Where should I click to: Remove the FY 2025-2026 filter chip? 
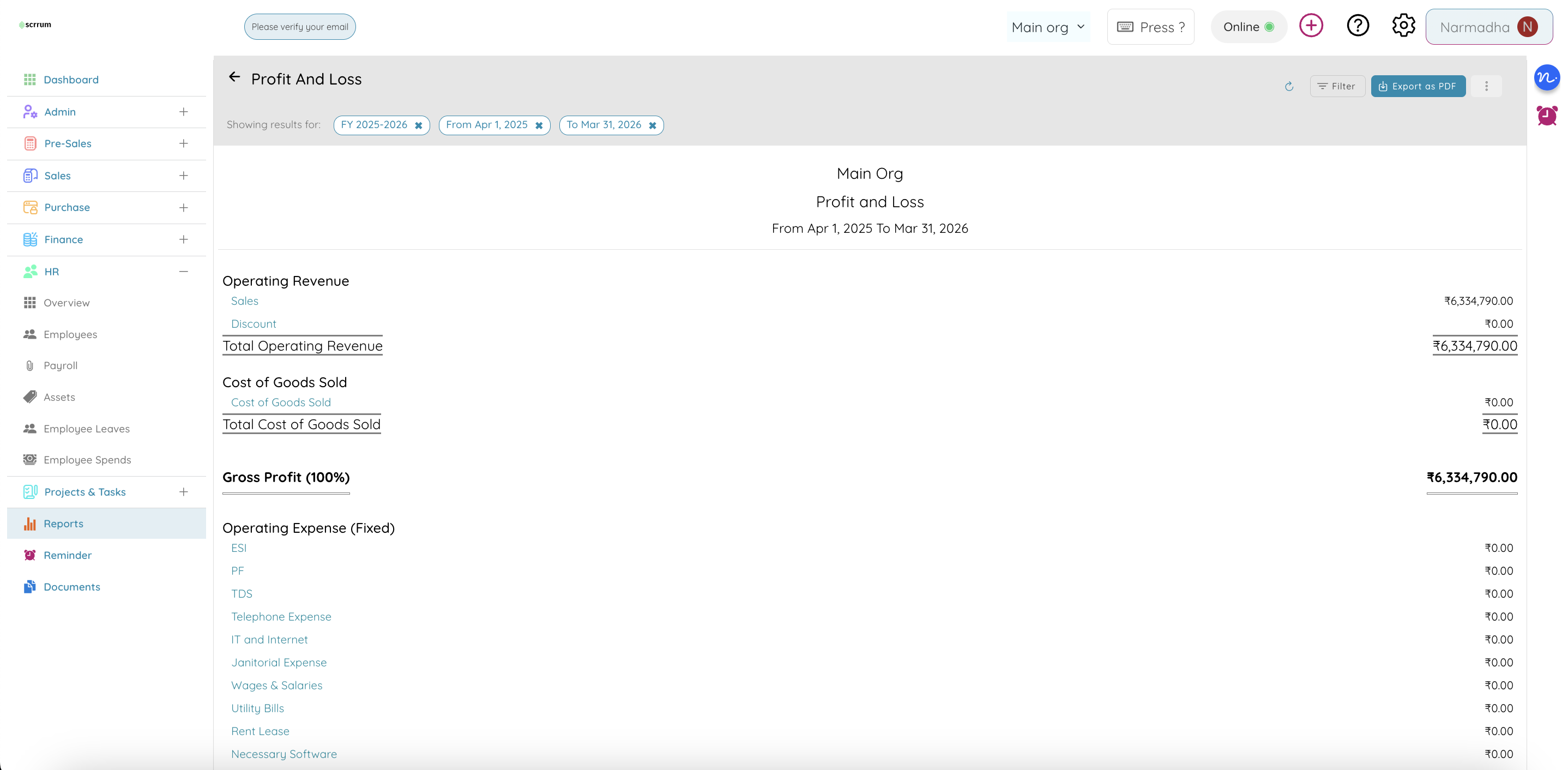tap(419, 125)
